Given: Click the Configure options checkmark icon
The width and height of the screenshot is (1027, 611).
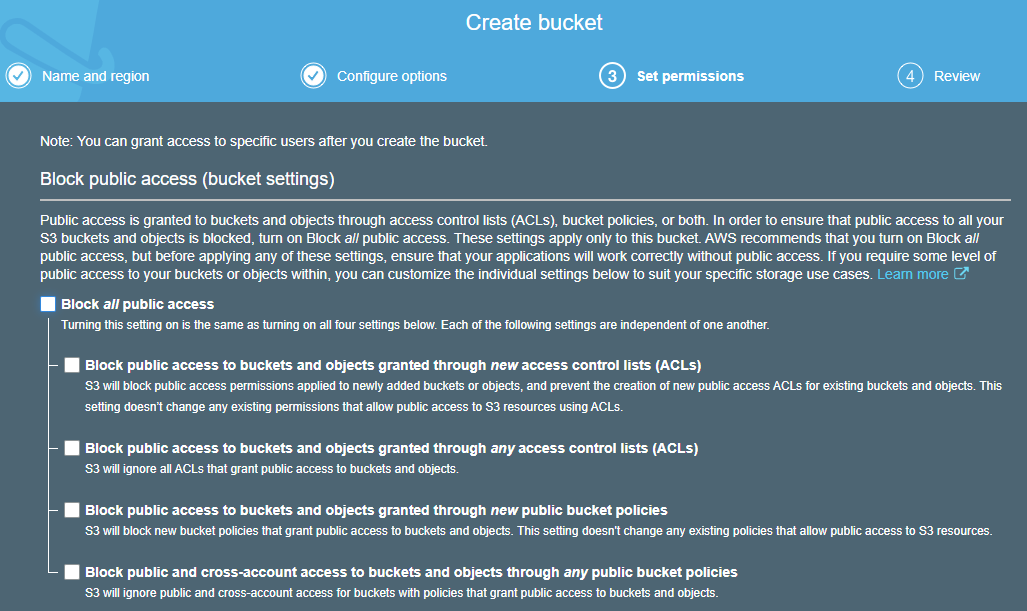Looking at the screenshot, I should (314, 76).
